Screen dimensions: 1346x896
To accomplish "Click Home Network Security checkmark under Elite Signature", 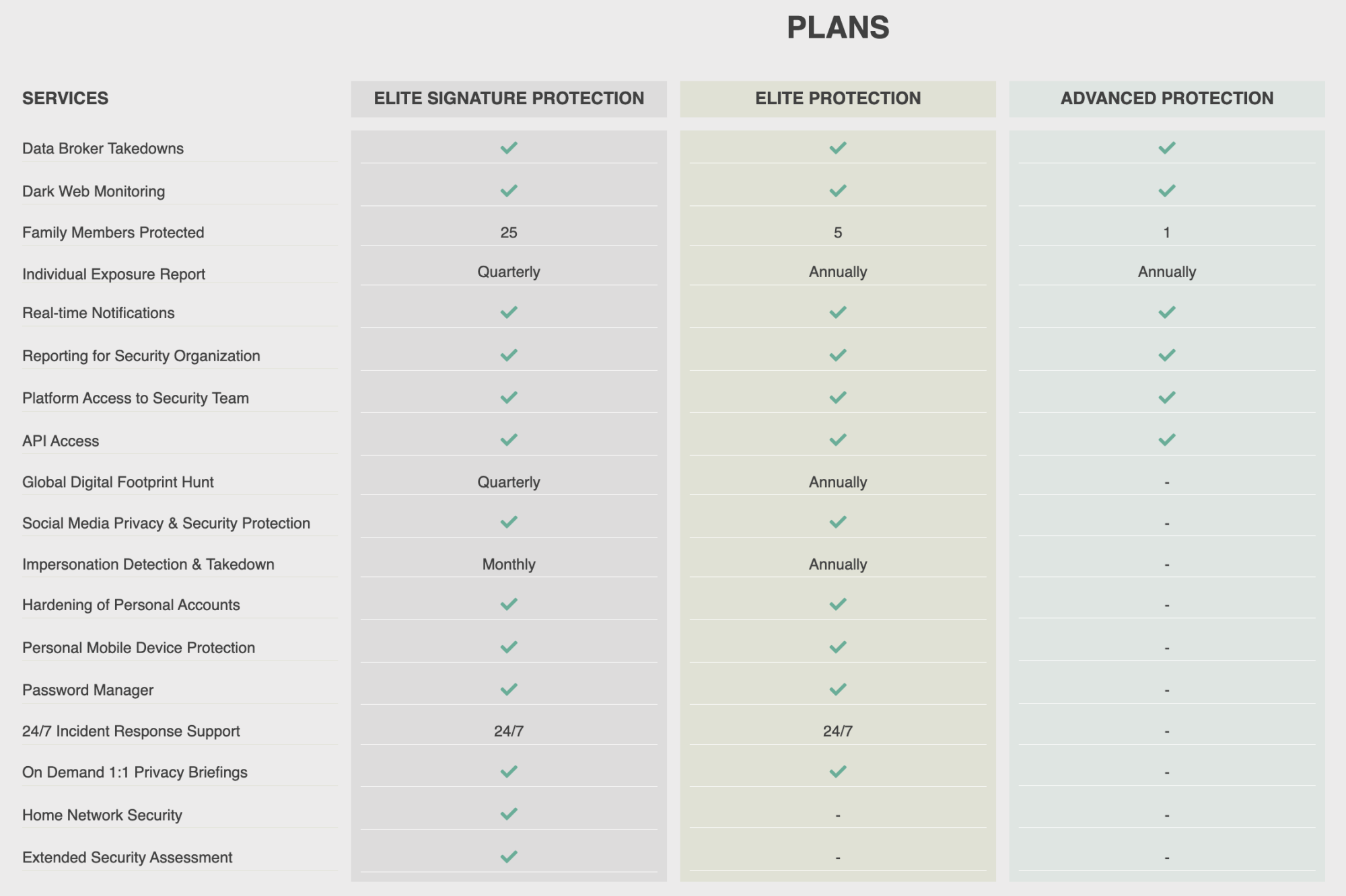I will (x=509, y=814).
